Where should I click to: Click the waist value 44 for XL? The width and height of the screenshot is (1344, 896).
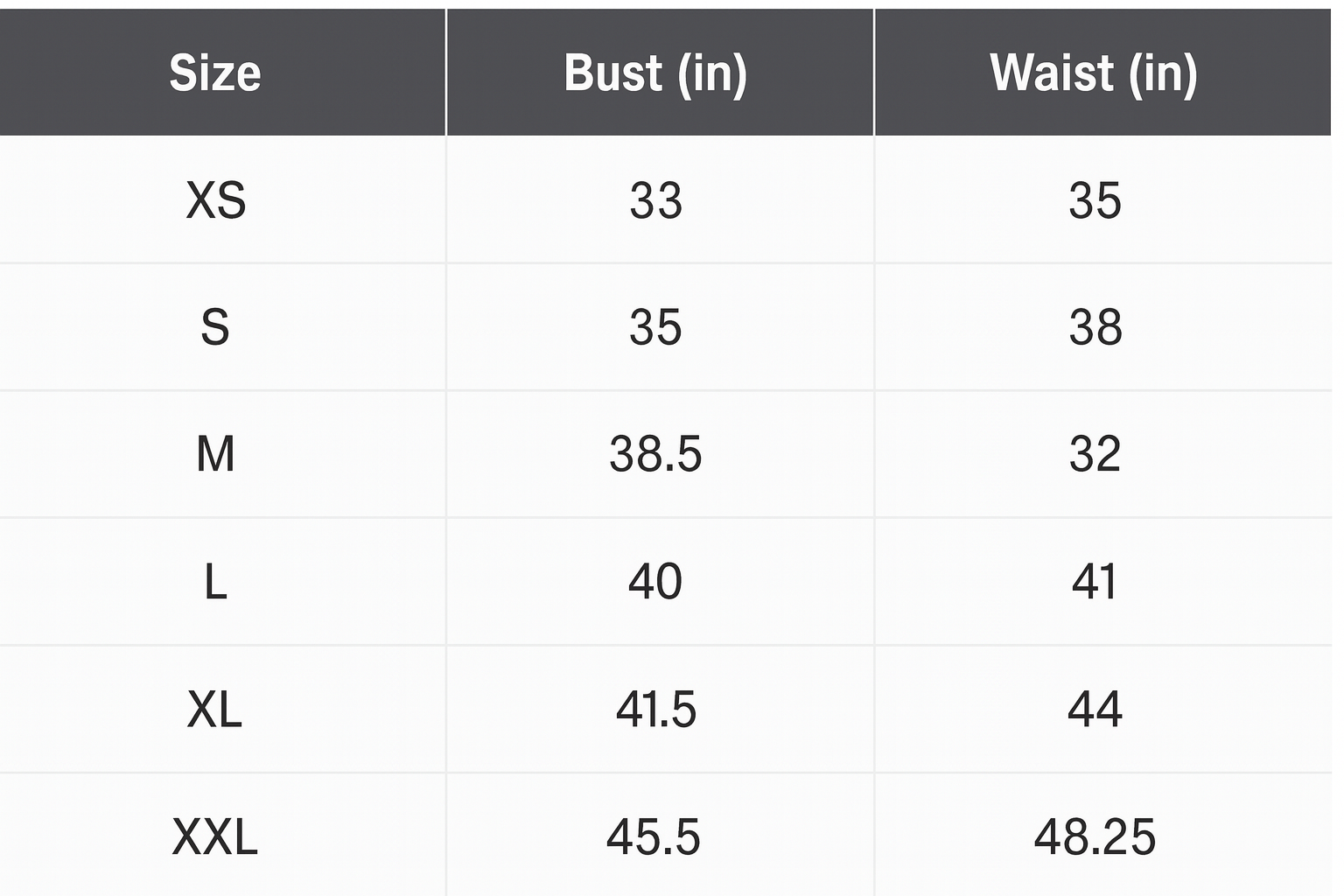point(1095,709)
